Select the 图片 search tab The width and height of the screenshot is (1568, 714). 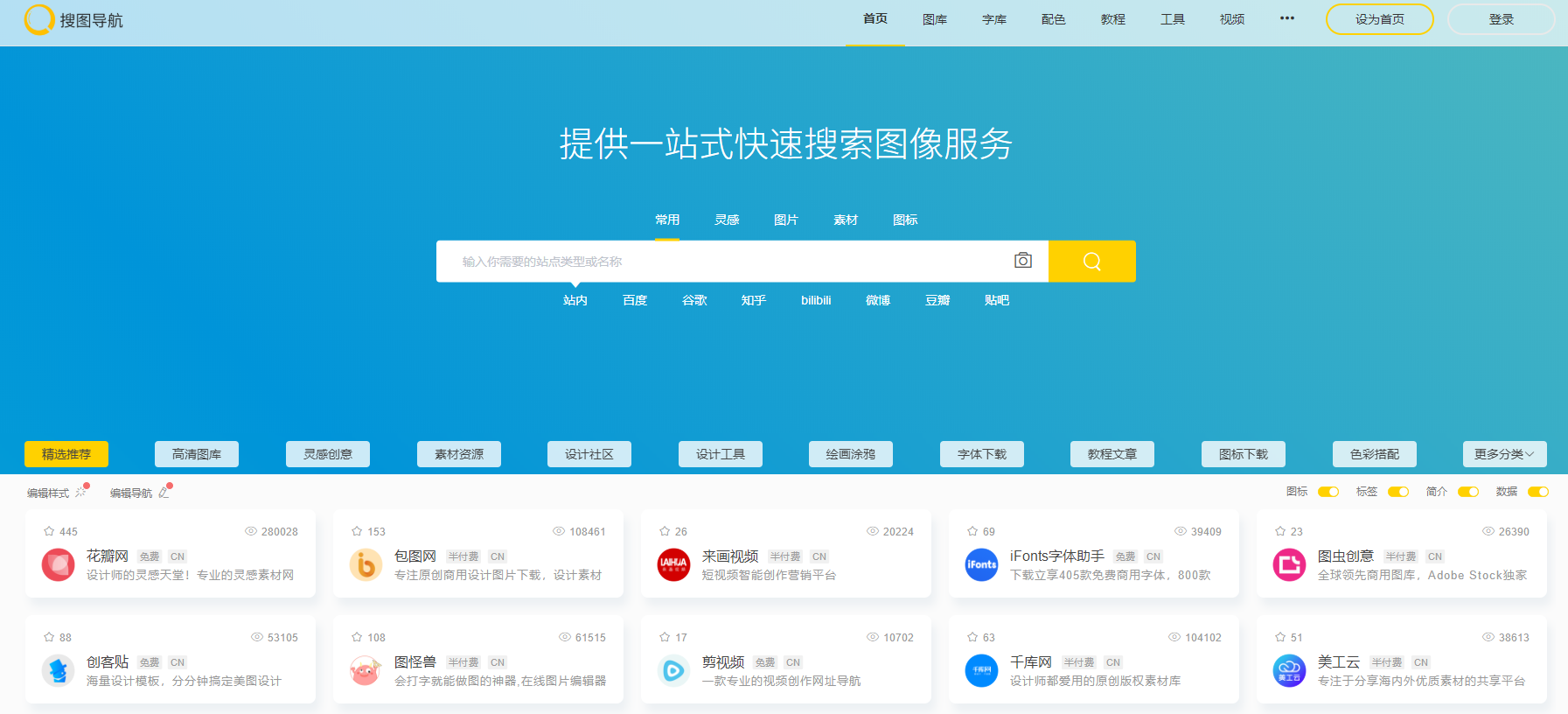(x=786, y=220)
